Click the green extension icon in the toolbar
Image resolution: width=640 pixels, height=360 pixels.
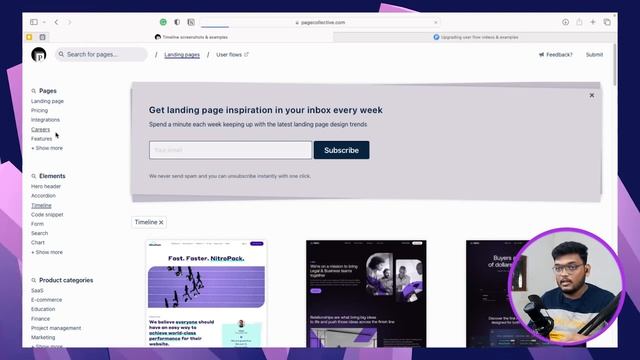click(x=163, y=22)
